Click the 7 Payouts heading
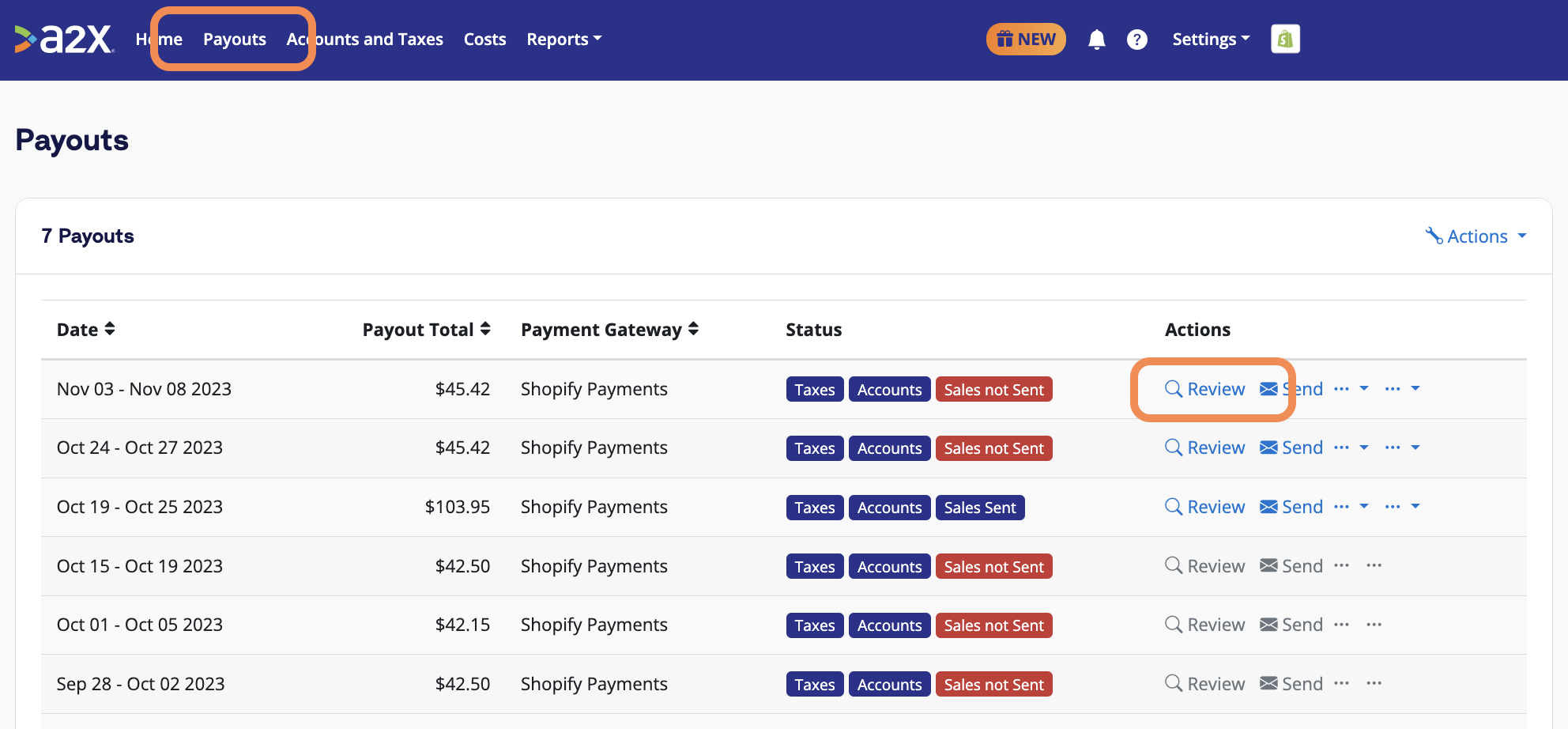This screenshot has width=1568, height=729. click(88, 236)
